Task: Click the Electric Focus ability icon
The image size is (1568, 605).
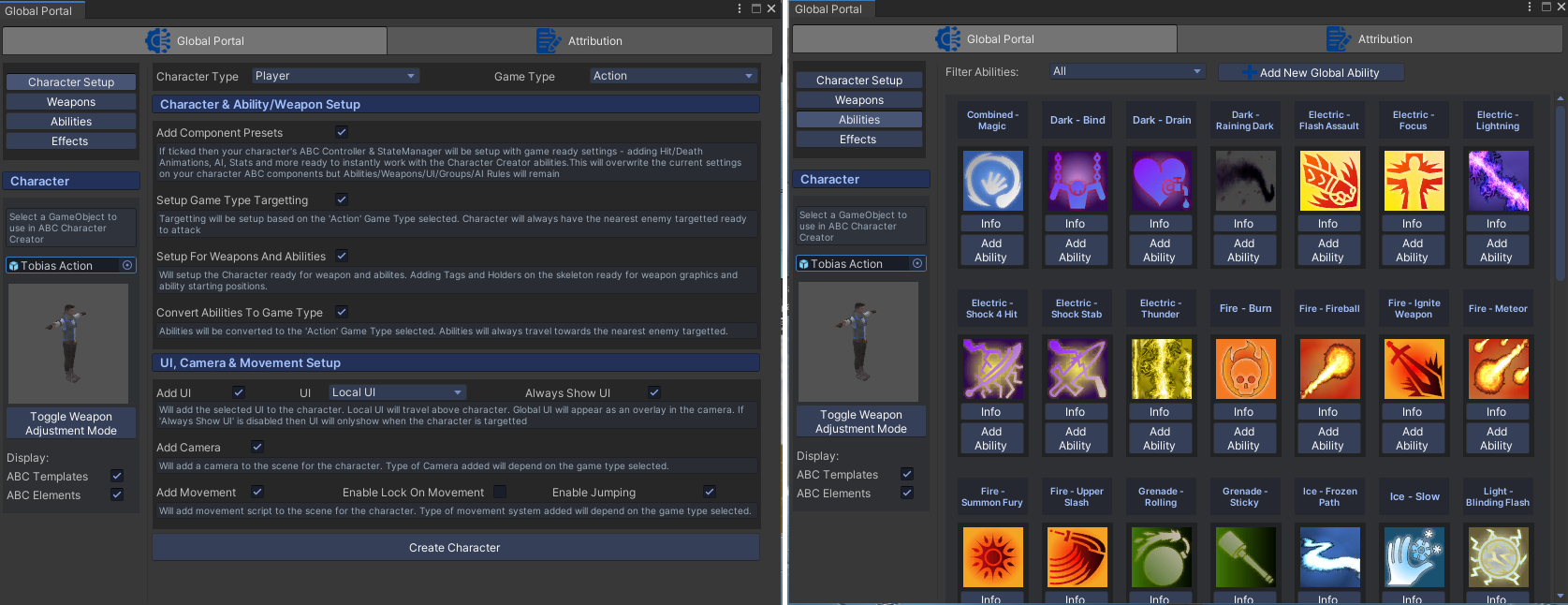Action: (x=1414, y=181)
